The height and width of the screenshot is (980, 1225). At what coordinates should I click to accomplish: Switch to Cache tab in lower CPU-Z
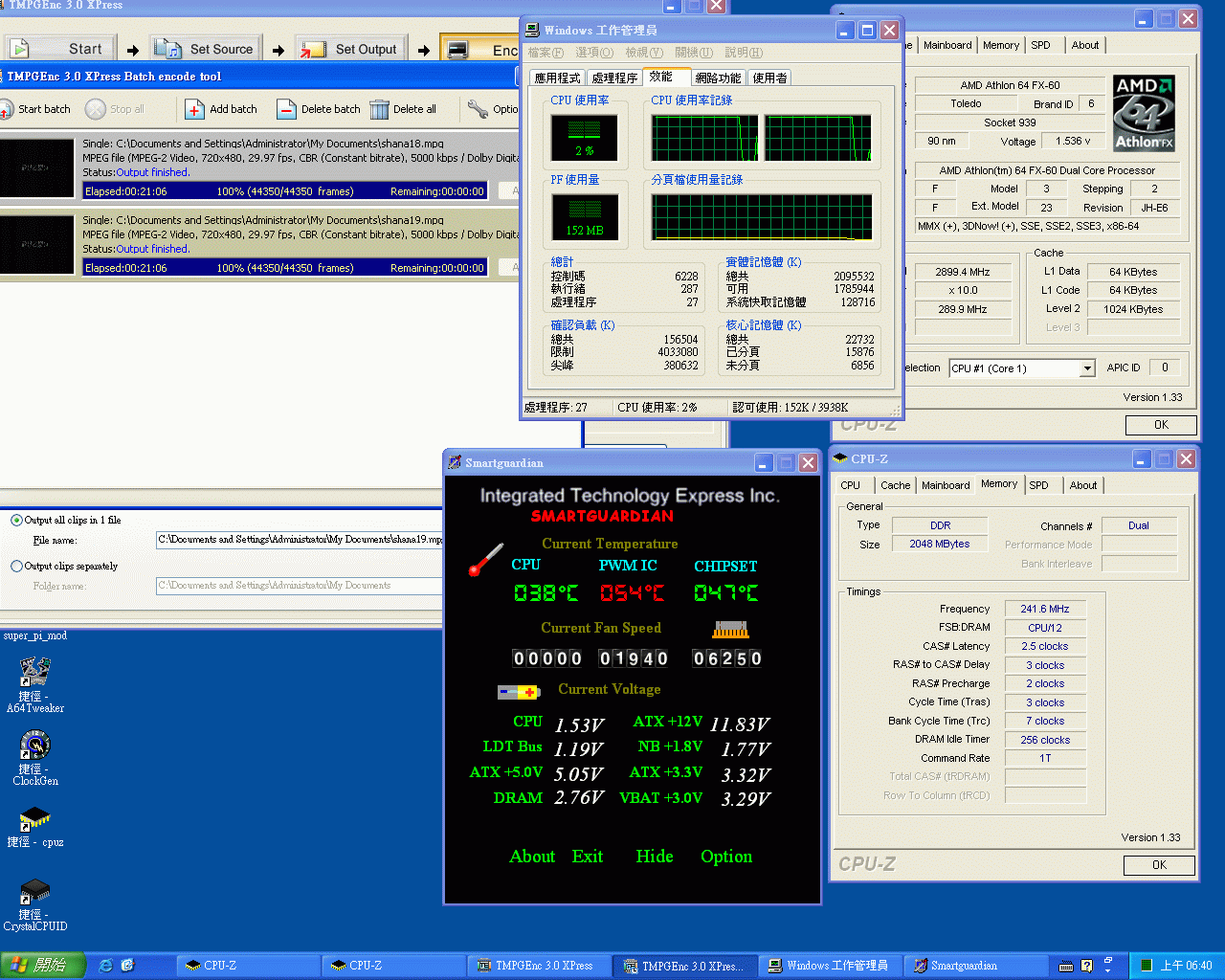click(x=896, y=485)
